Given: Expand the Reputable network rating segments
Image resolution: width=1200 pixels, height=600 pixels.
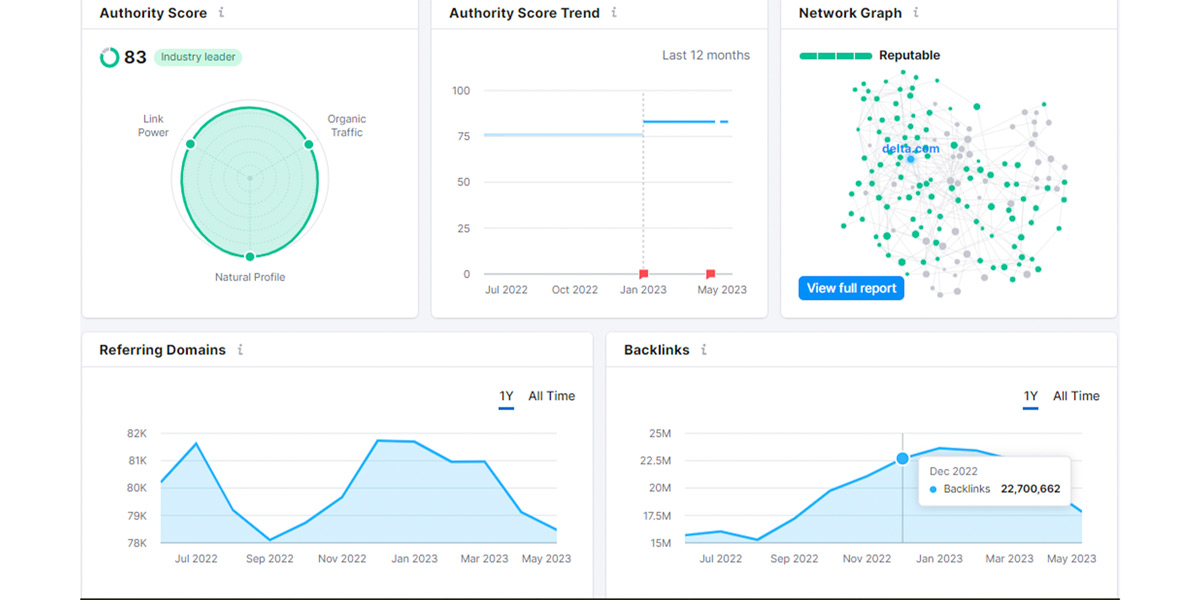Looking at the screenshot, I should (x=835, y=55).
